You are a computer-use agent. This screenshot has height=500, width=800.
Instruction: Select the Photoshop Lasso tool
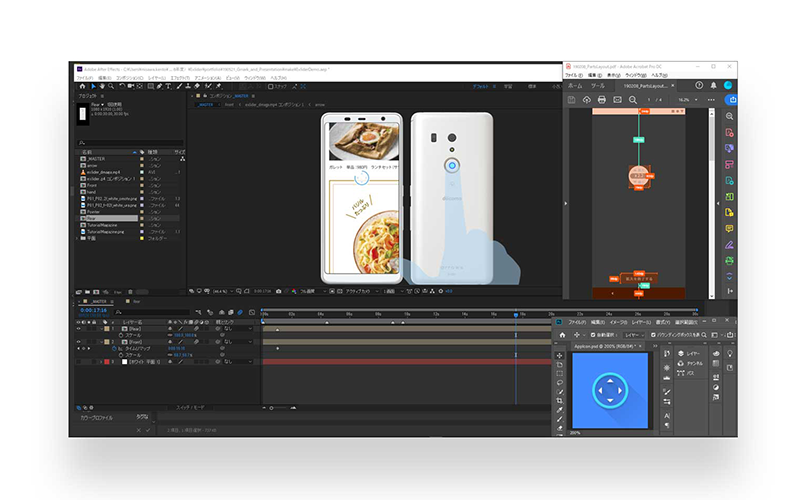(560, 383)
